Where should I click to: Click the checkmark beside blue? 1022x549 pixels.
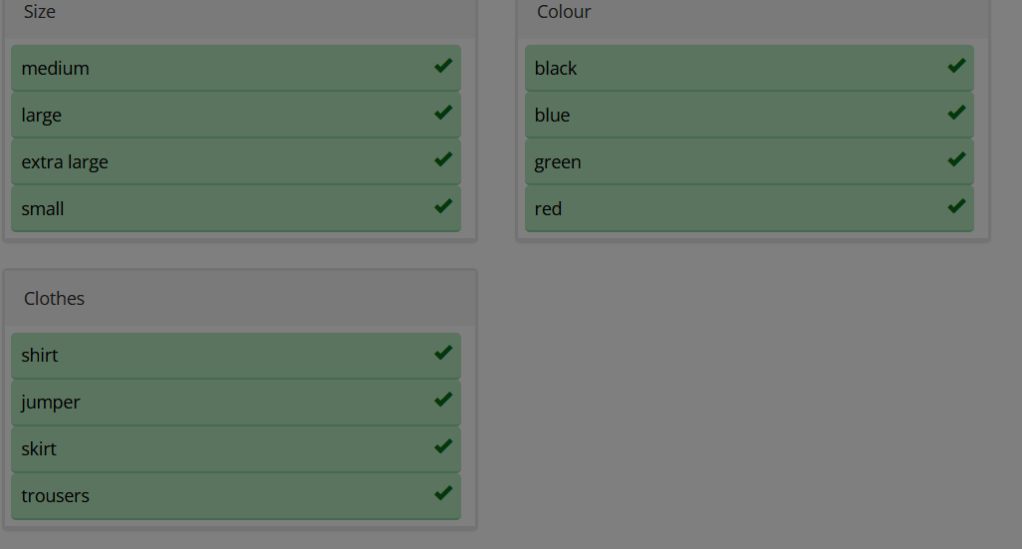point(956,114)
